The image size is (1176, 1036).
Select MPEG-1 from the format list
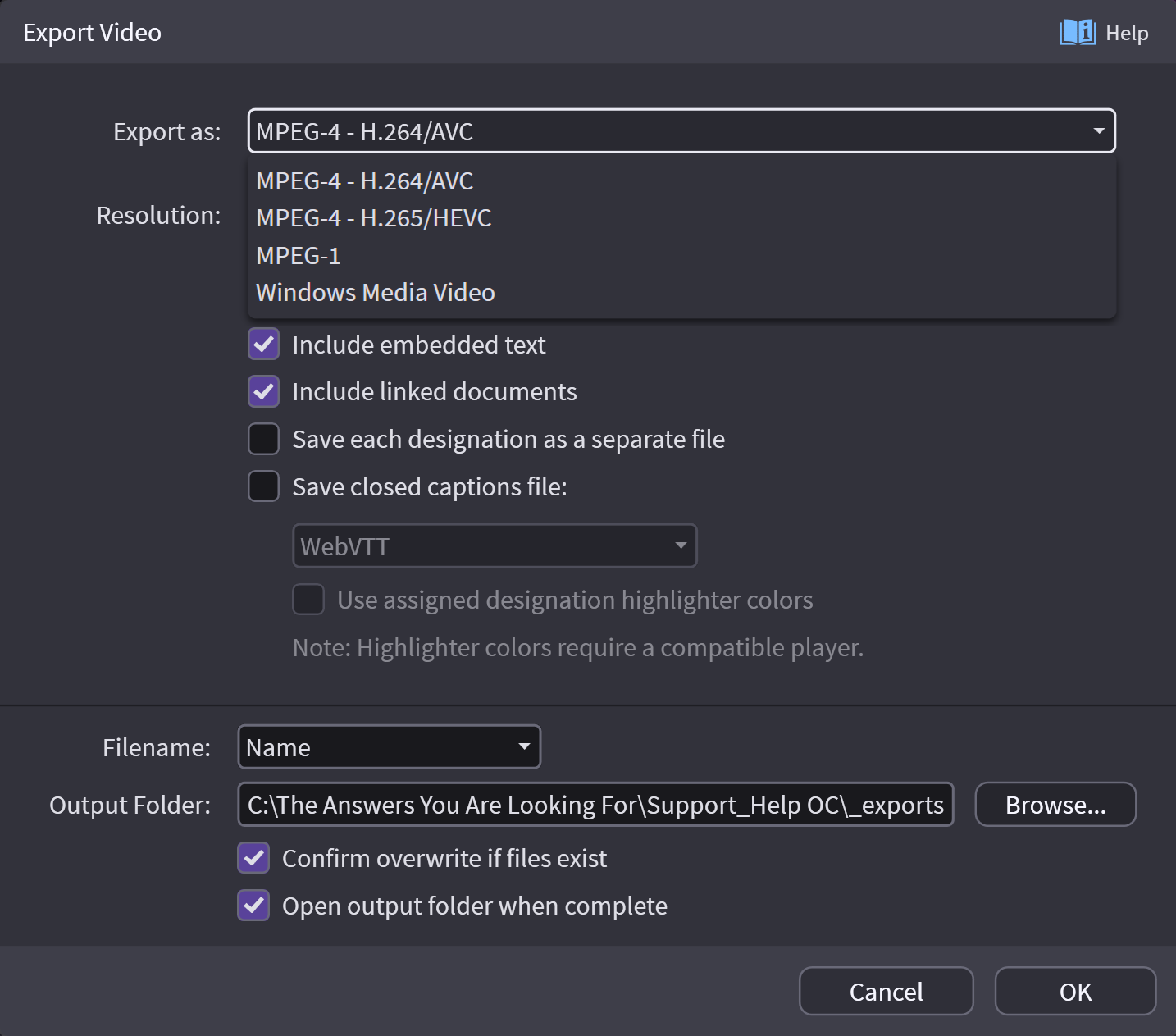299,256
